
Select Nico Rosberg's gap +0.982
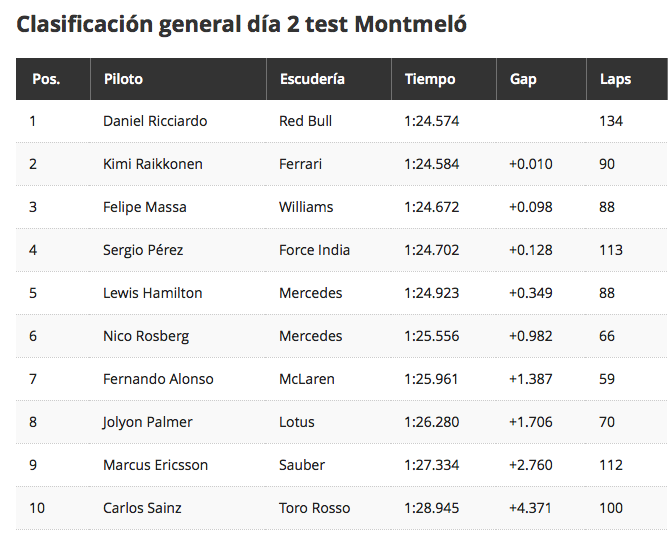pos(531,336)
